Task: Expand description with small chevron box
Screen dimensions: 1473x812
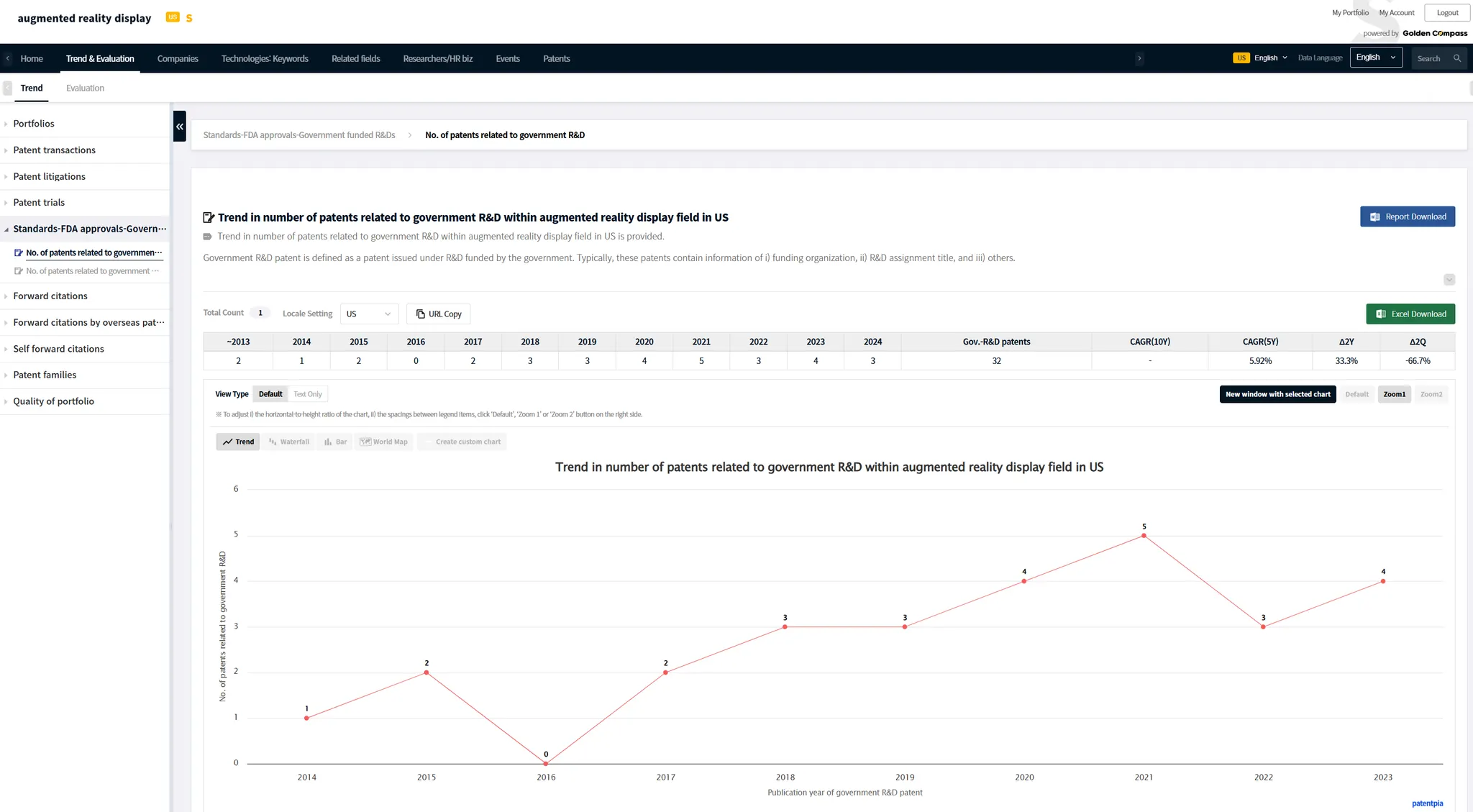Action: (1449, 280)
